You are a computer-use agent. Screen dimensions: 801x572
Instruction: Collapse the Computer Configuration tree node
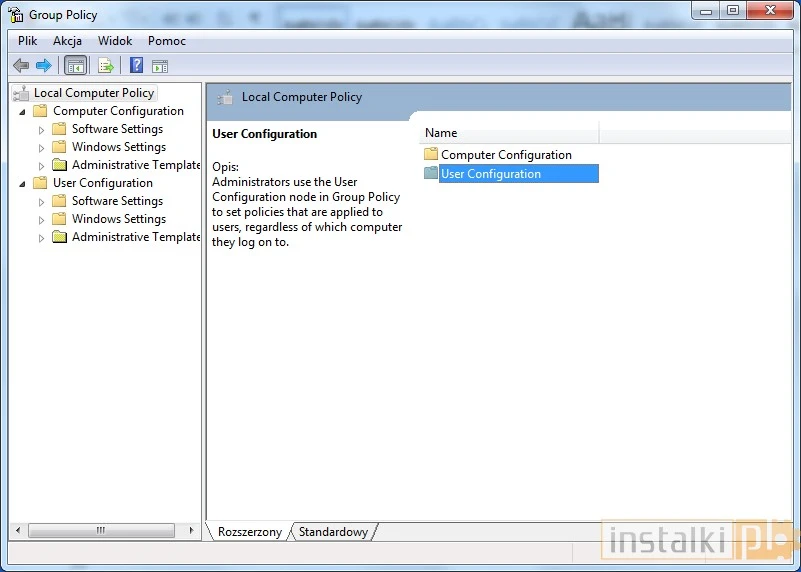pos(22,111)
